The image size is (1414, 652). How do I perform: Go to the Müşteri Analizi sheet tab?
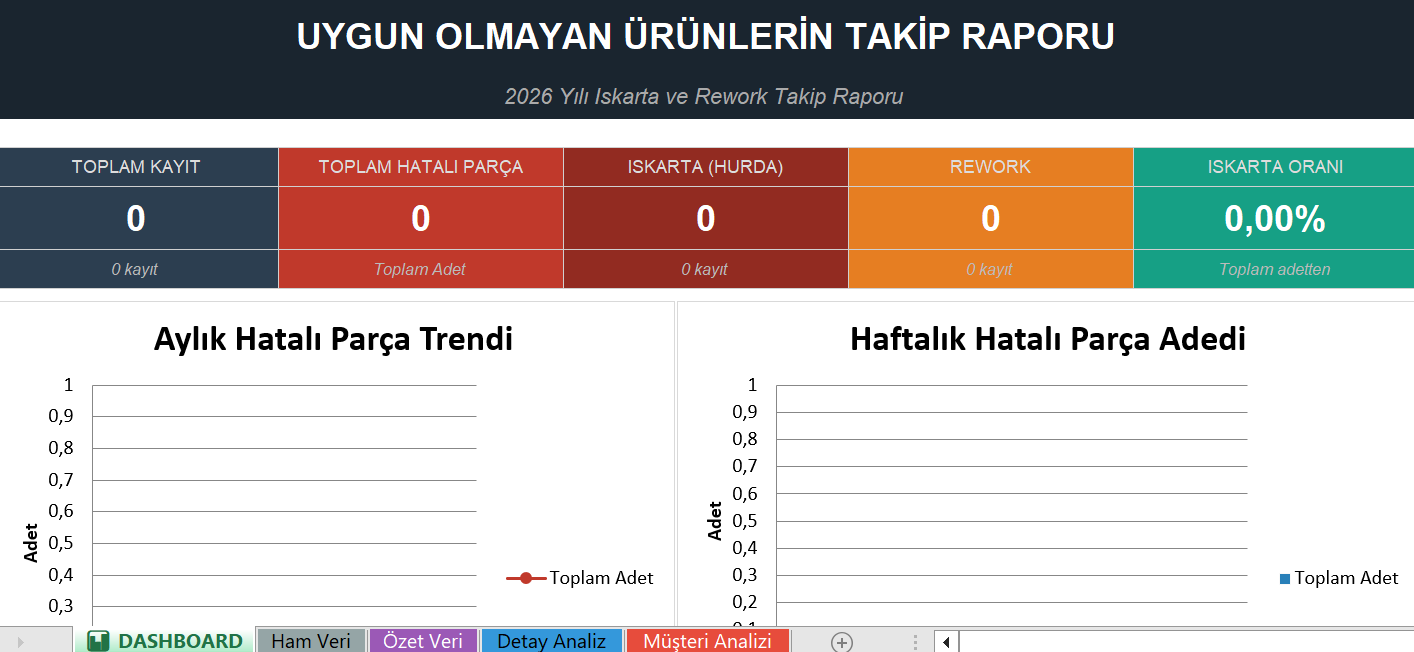point(708,641)
